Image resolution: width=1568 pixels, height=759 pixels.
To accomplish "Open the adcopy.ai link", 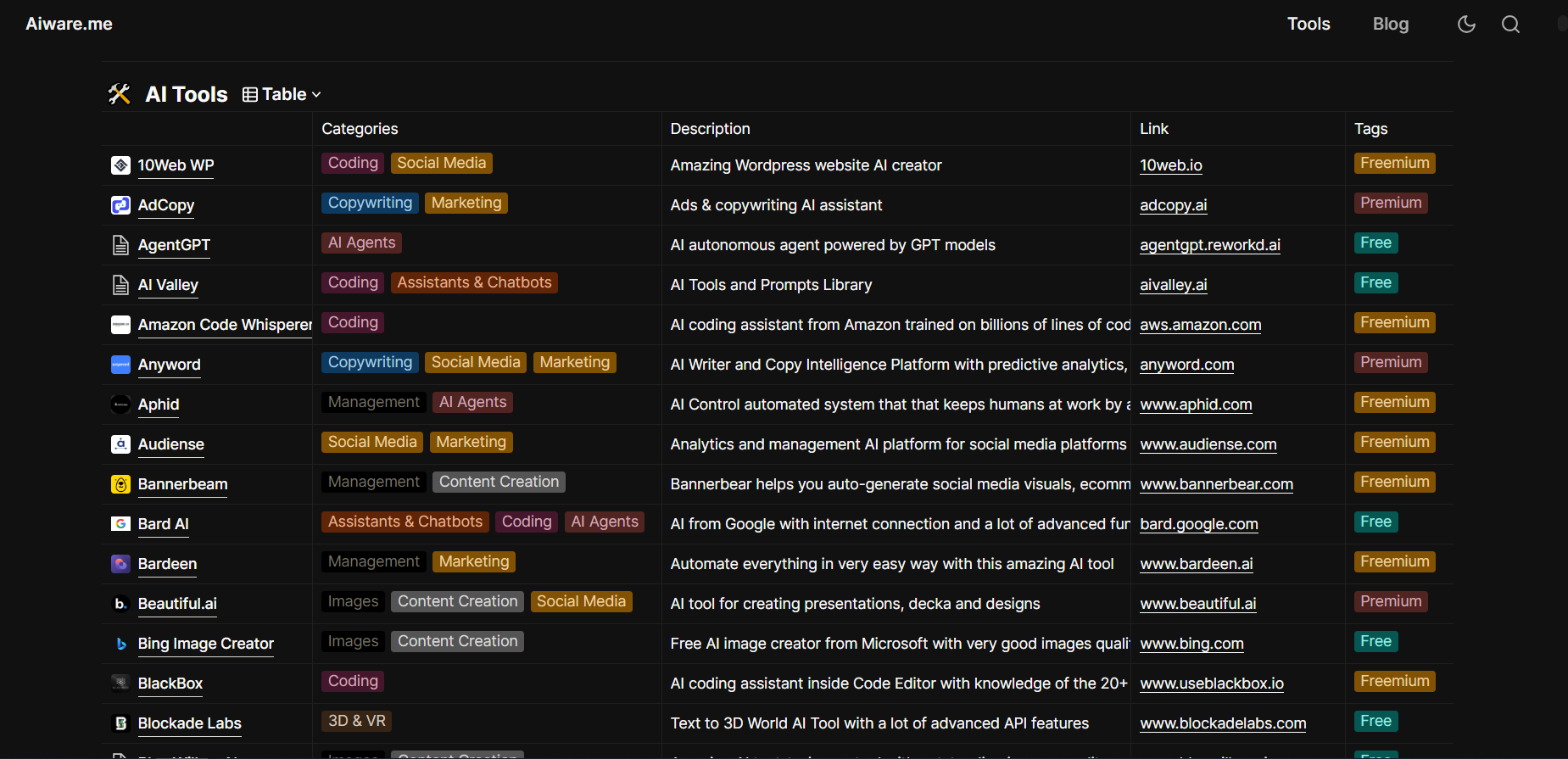I will (x=1173, y=205).
